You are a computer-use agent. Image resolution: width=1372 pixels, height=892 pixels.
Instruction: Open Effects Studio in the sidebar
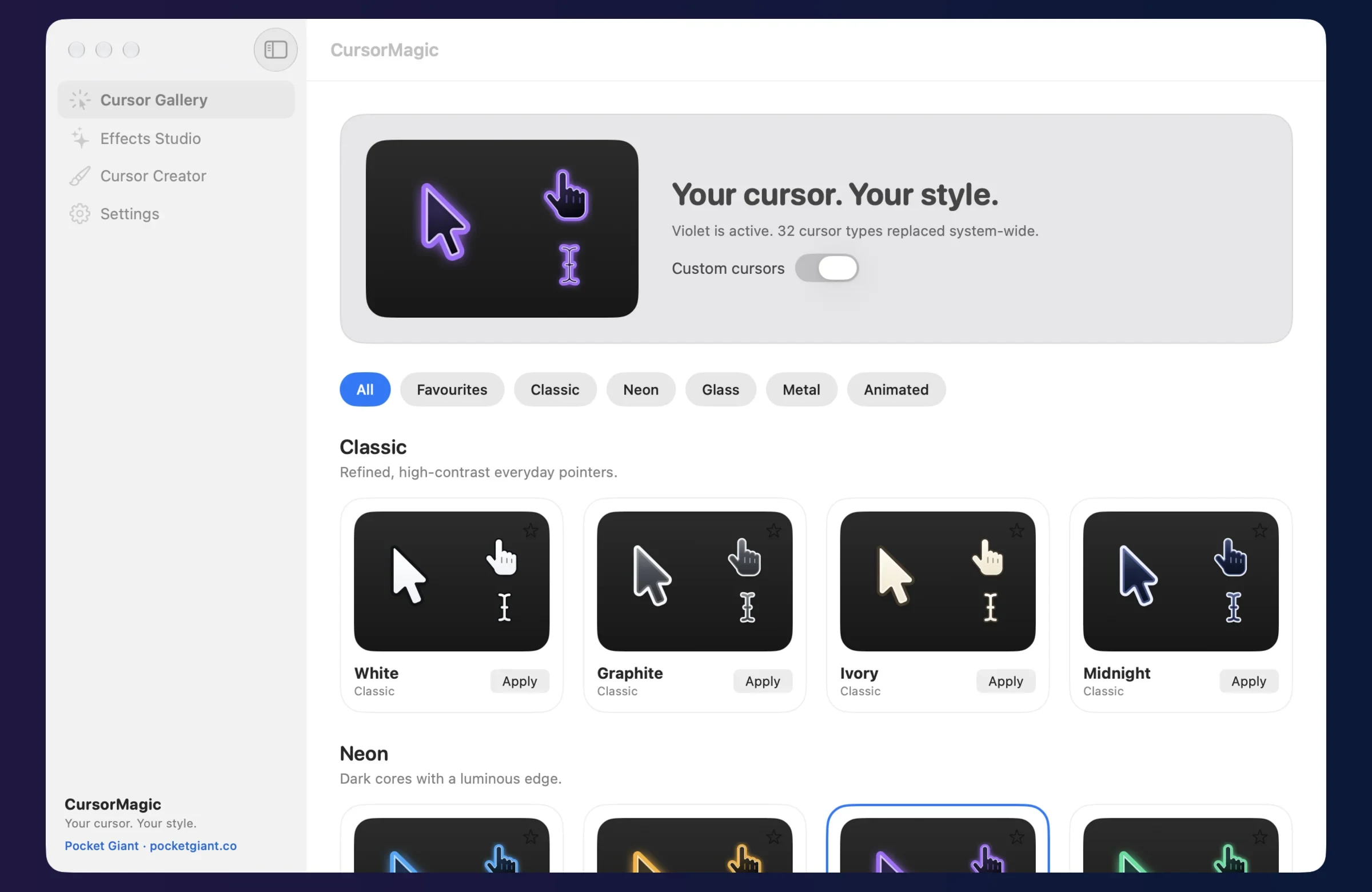tap(176, 138)
